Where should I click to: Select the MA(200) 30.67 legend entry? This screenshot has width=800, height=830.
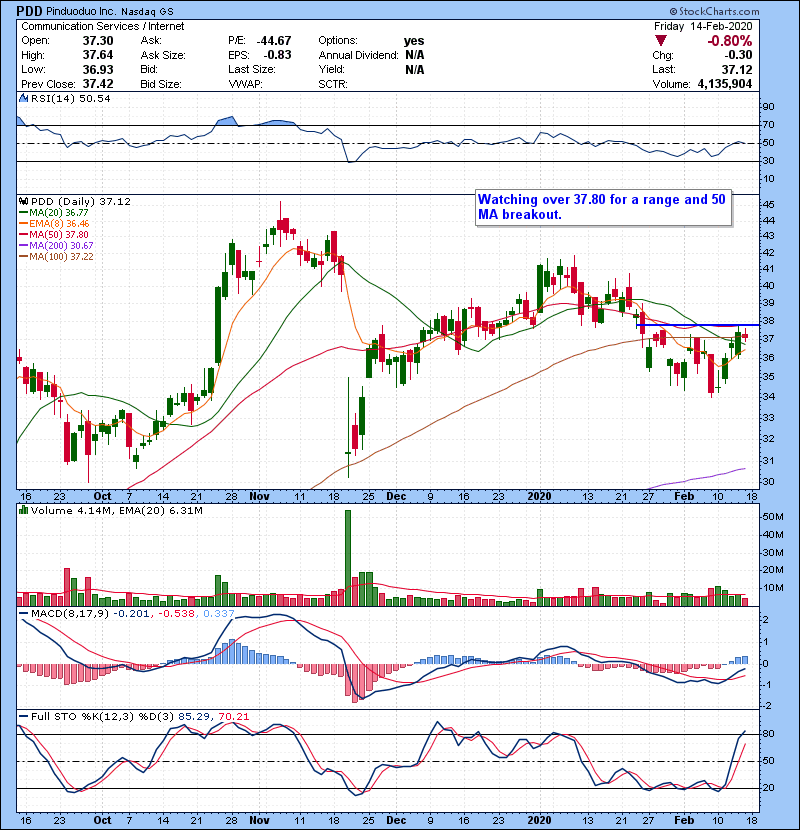56,246
